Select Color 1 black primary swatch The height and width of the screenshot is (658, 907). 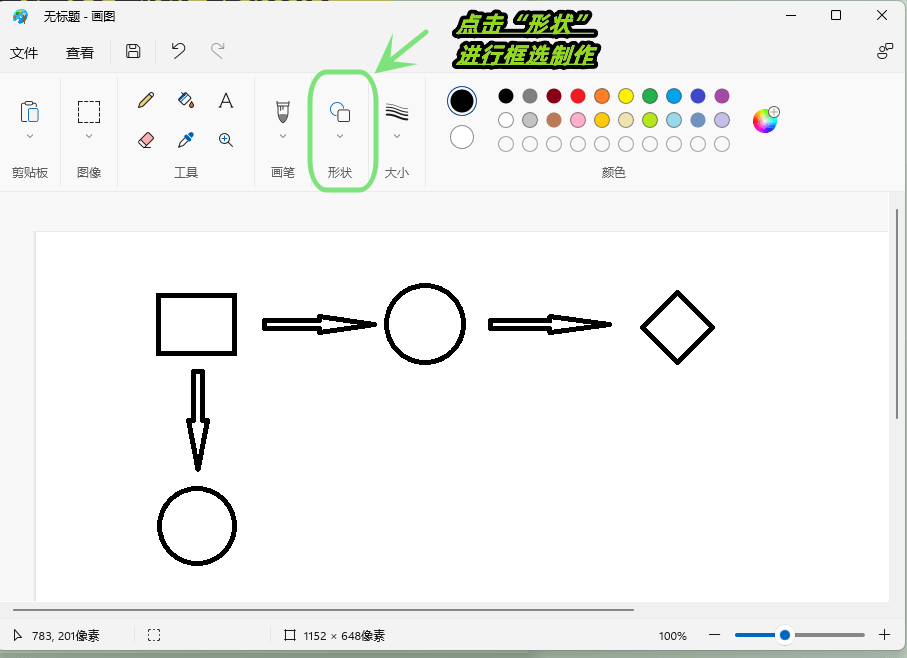tap(462, 101)
